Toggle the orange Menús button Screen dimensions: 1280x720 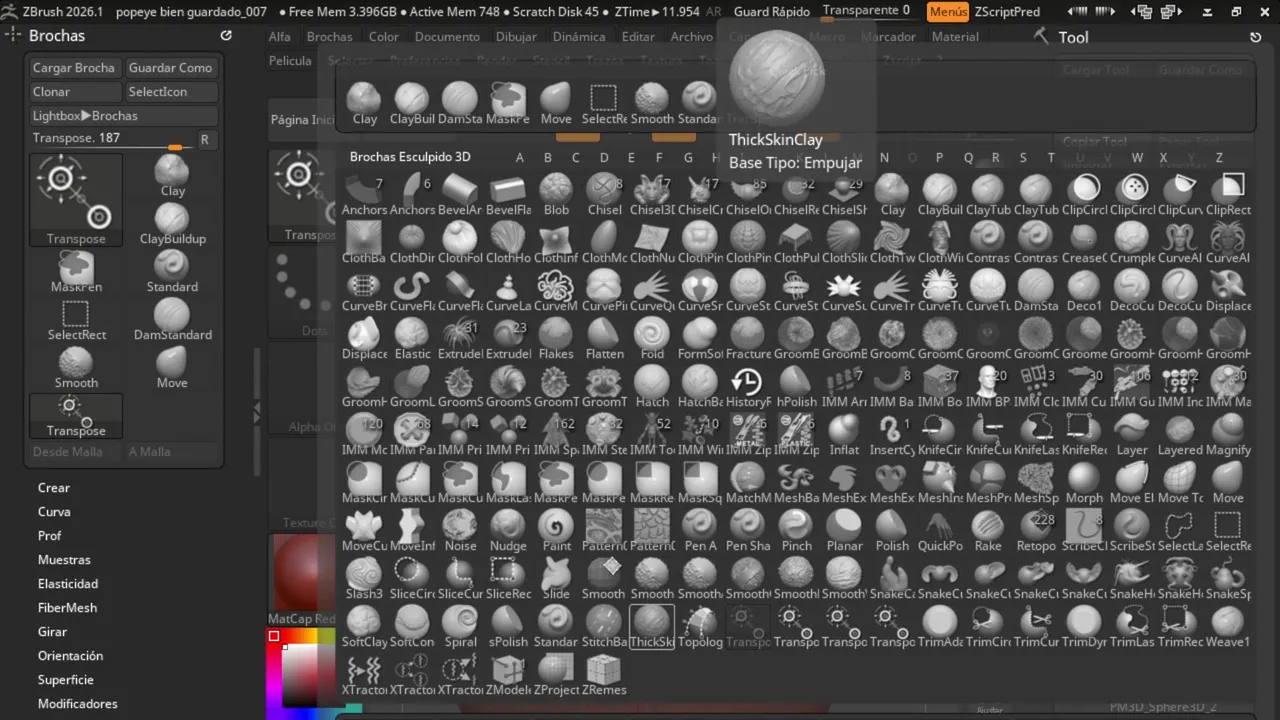pos(947,11)
